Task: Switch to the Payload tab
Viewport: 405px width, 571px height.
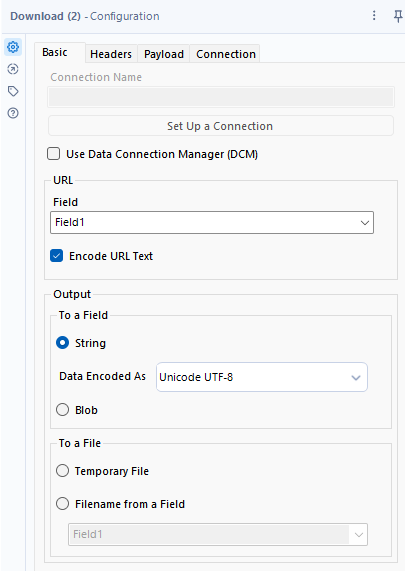Action: click(x=164, y=54)
